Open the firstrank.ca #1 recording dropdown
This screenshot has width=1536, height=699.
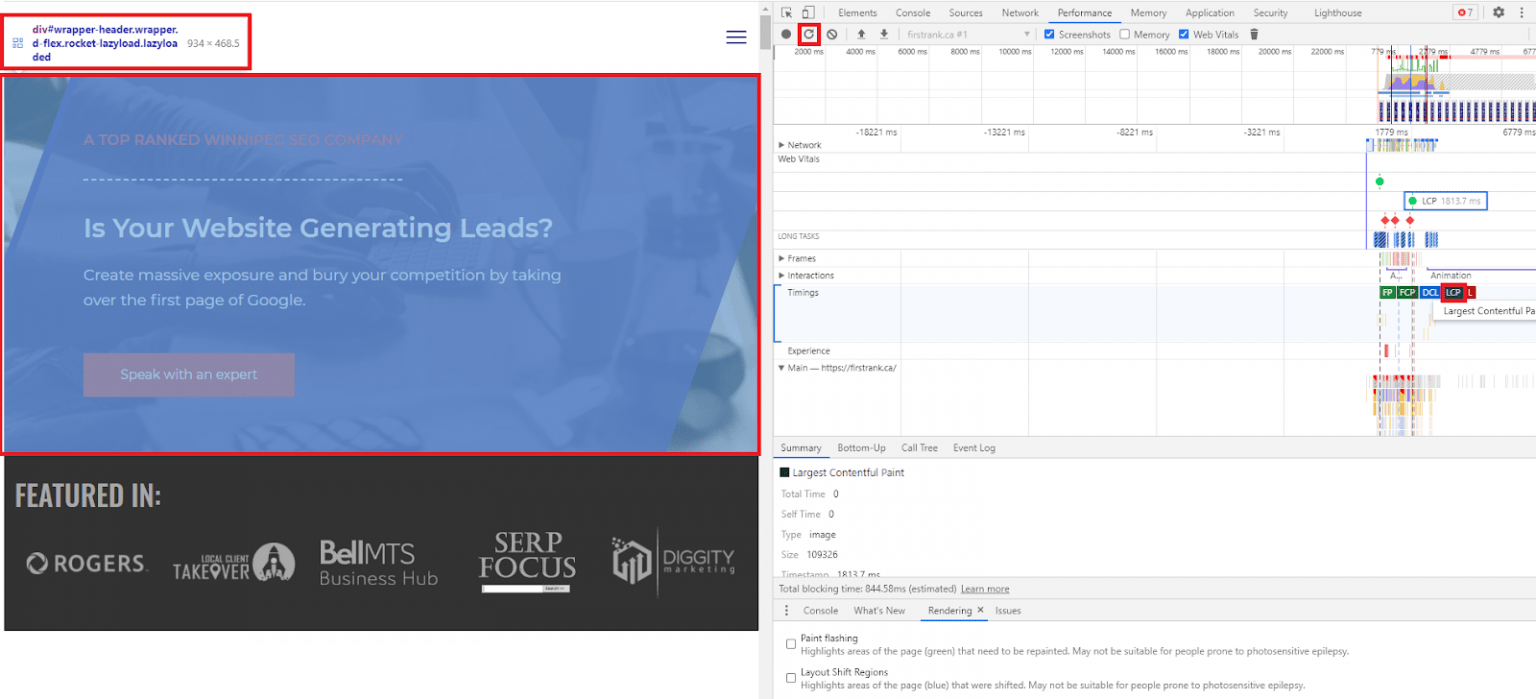click(968, 34)
